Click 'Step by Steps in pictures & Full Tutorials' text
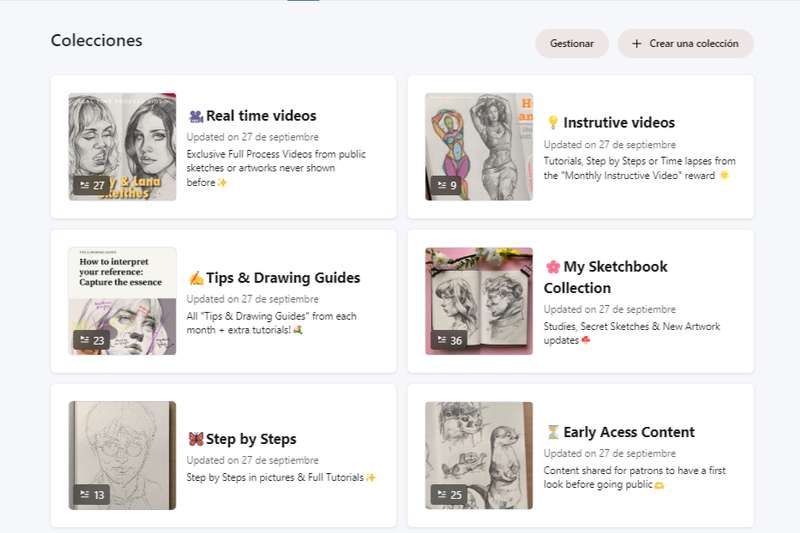The width and height of the screenshot is (800, 533). (281, 477)
